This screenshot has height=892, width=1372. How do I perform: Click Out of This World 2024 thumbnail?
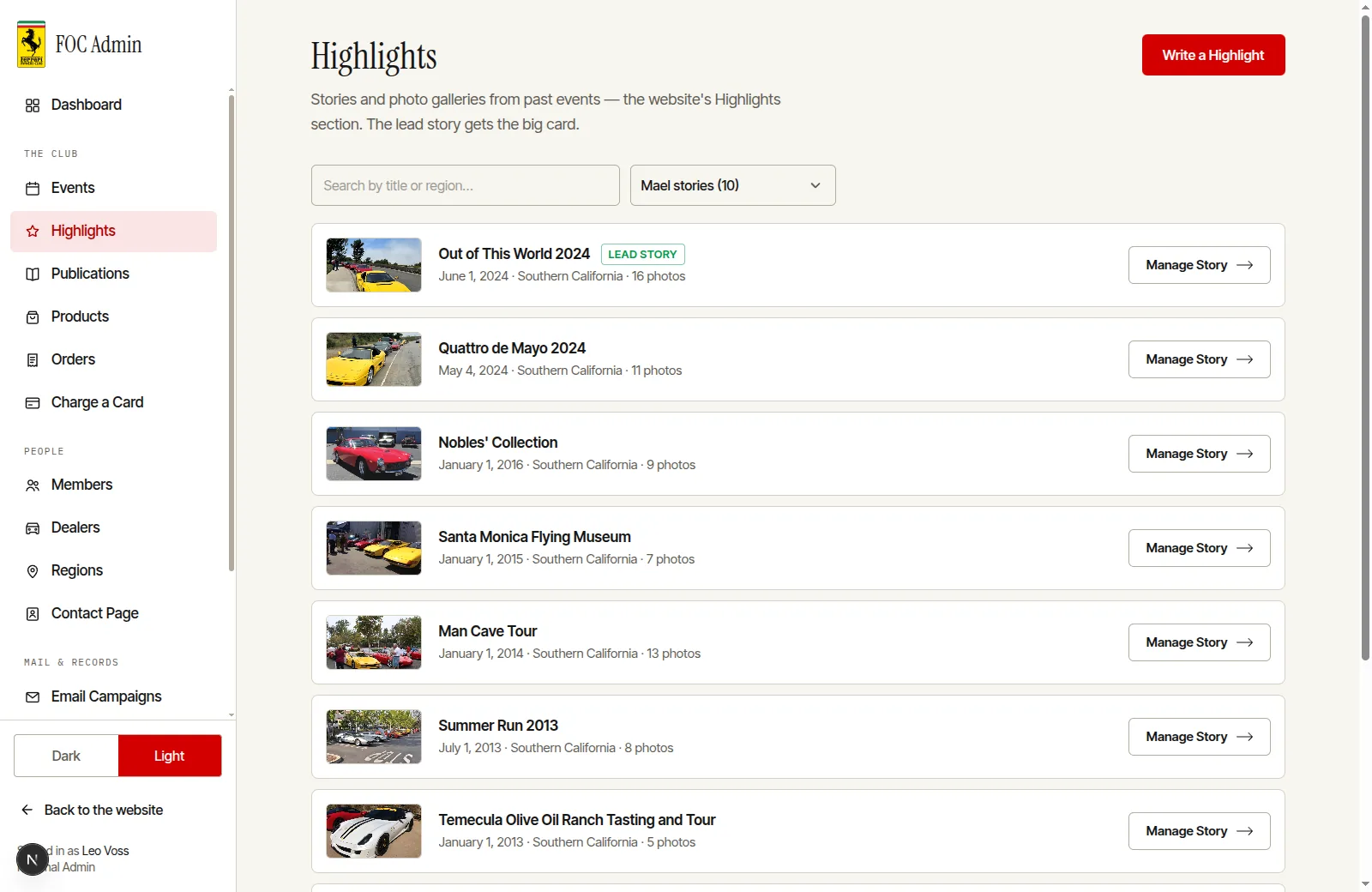pyautogui.click(x=374, y=265)
